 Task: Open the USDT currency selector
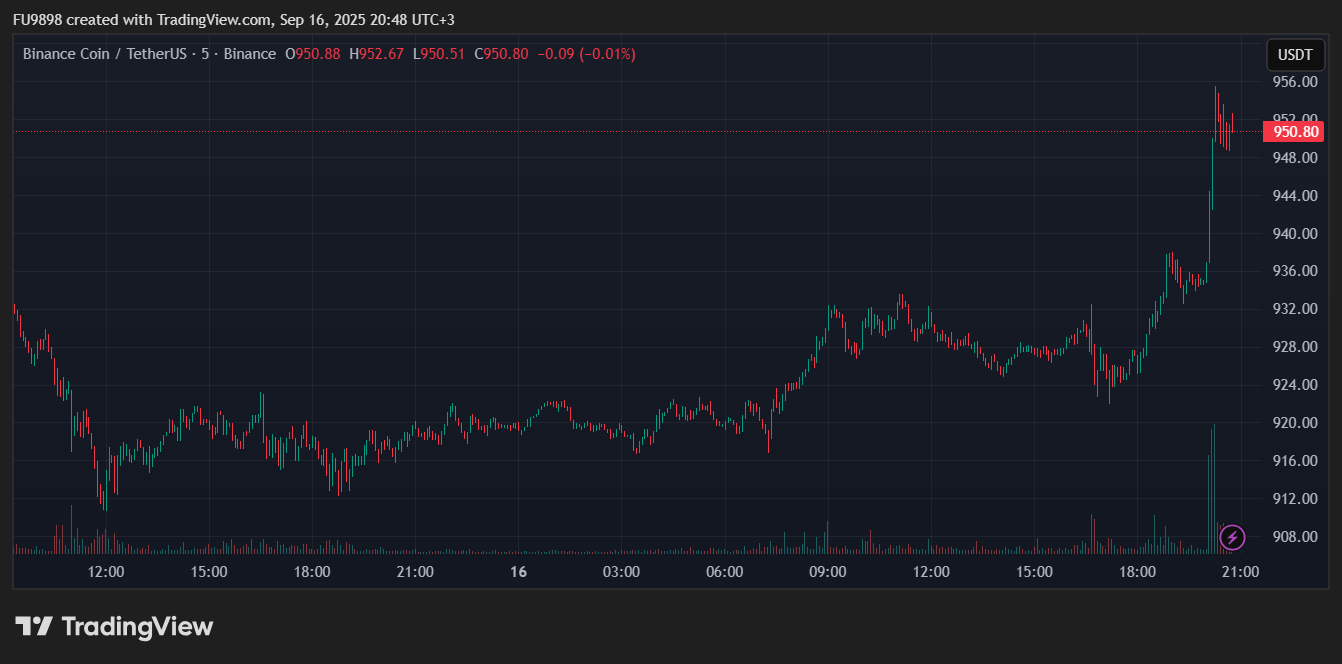click(x=1295, y=55)
